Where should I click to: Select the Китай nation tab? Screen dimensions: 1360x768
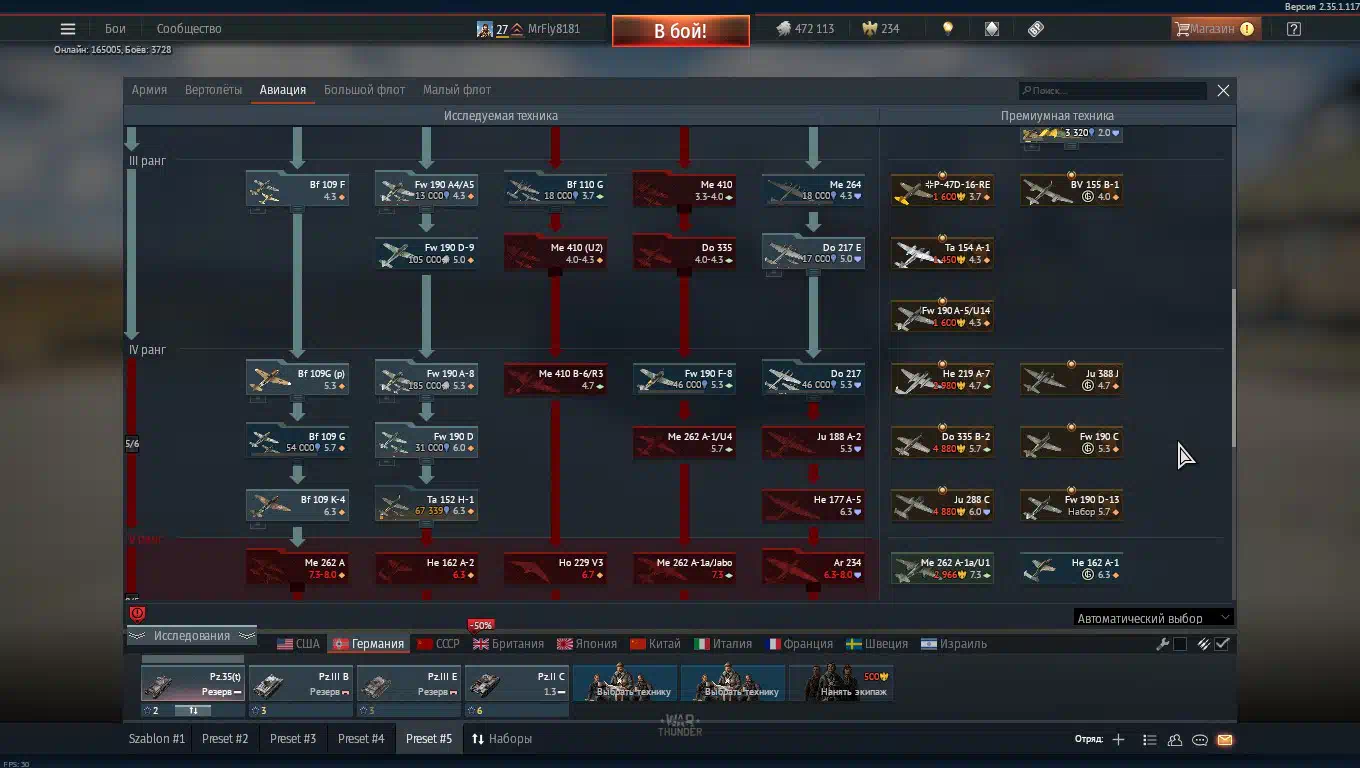(x=656, y=644)
